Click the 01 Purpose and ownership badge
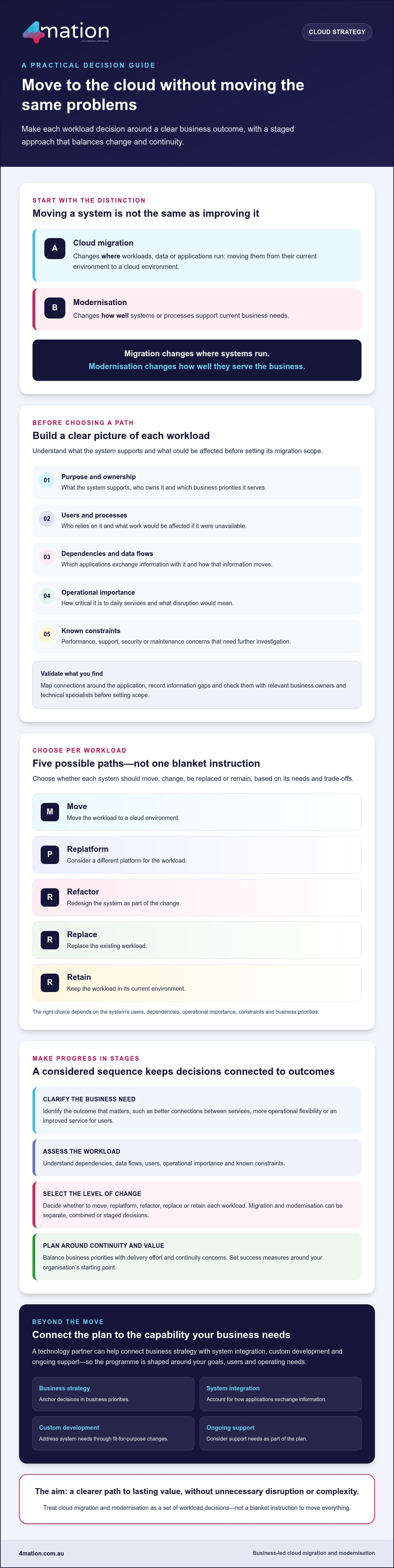 [47, 480]
